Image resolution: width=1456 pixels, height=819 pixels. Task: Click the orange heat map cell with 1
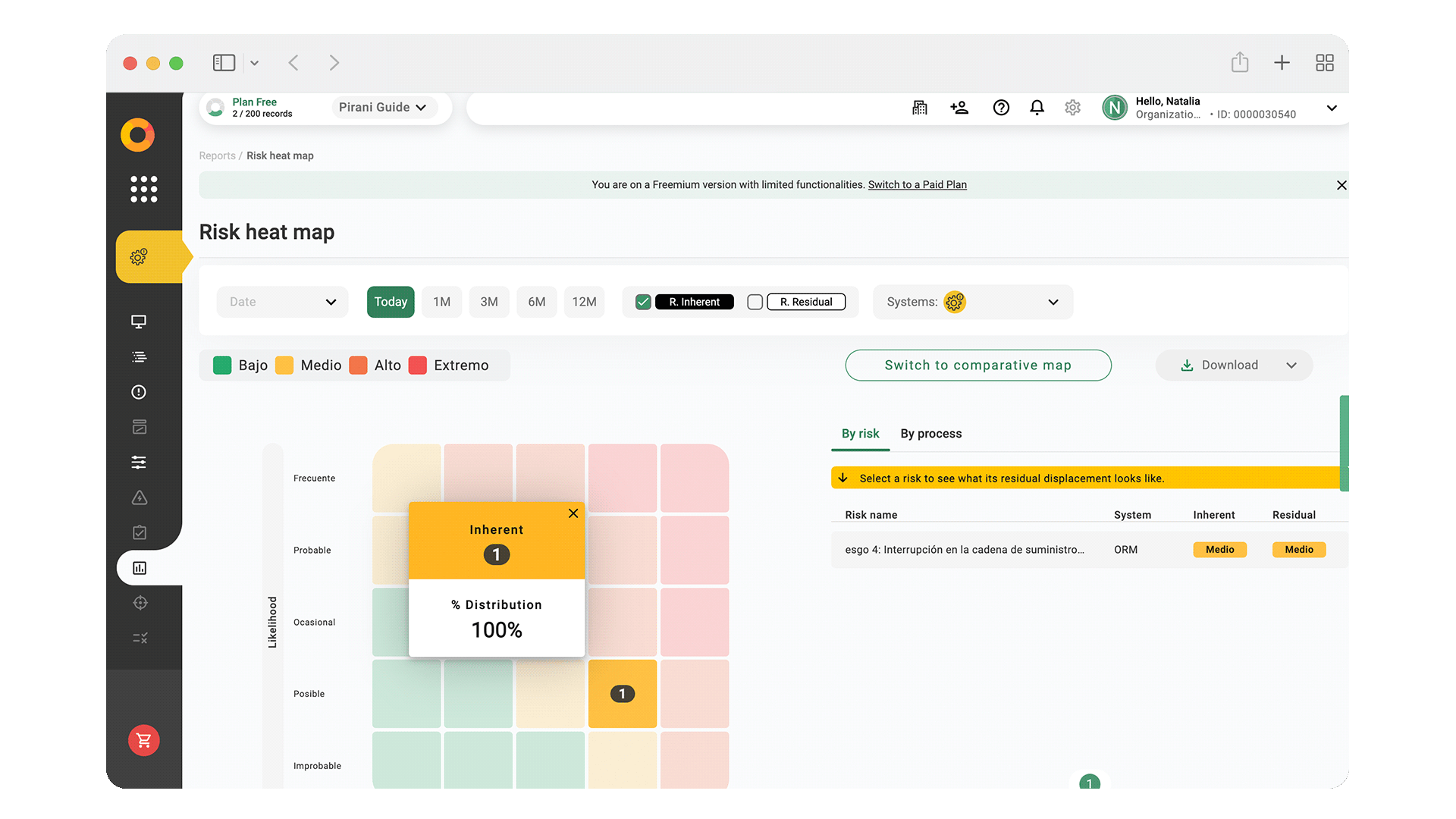coord(623,694)
